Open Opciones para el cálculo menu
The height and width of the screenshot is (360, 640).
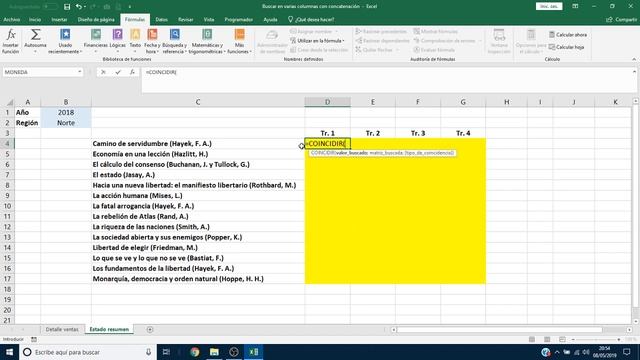point(531,41)
